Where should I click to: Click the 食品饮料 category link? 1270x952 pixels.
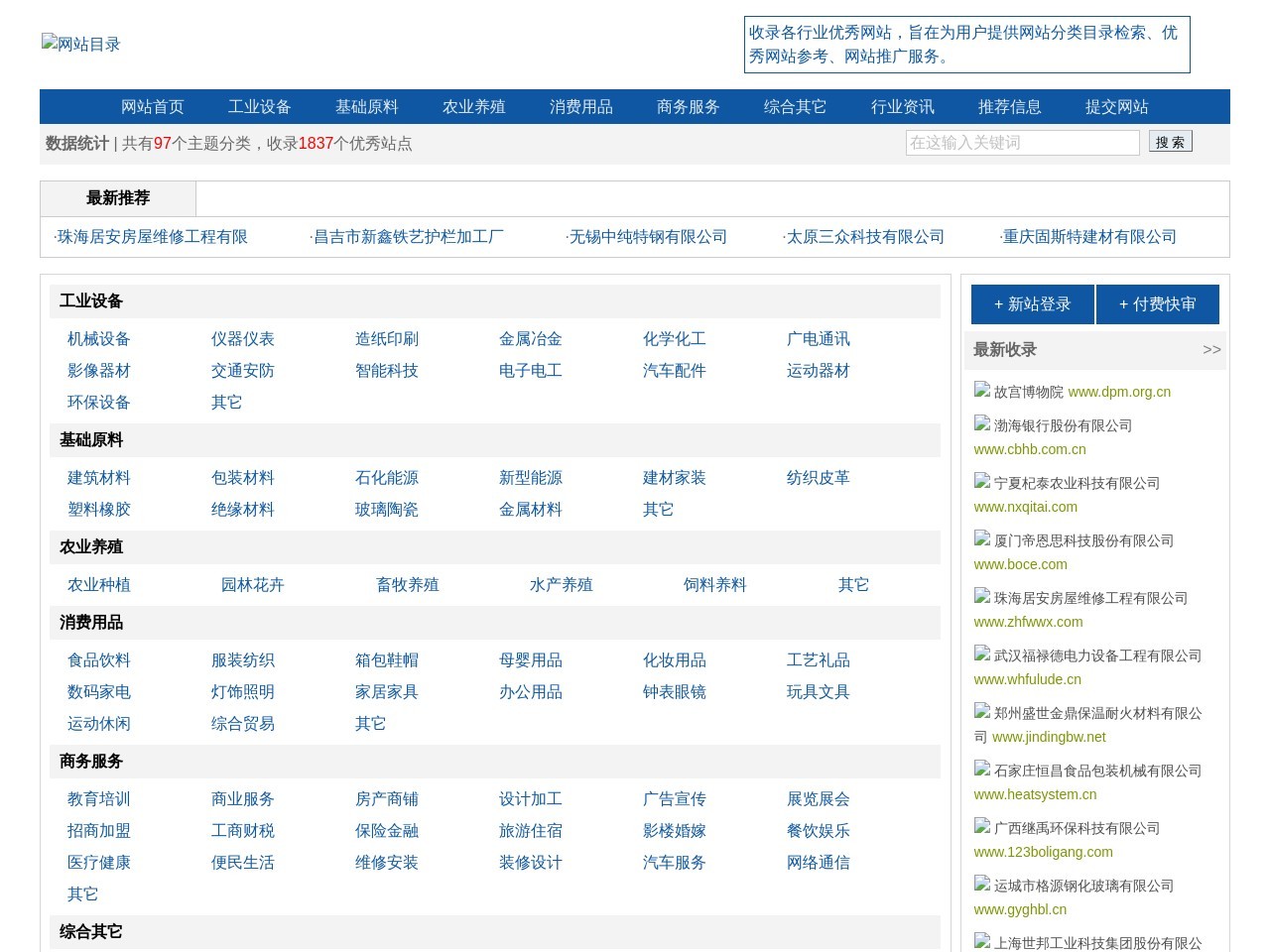(x=98, y=659)
